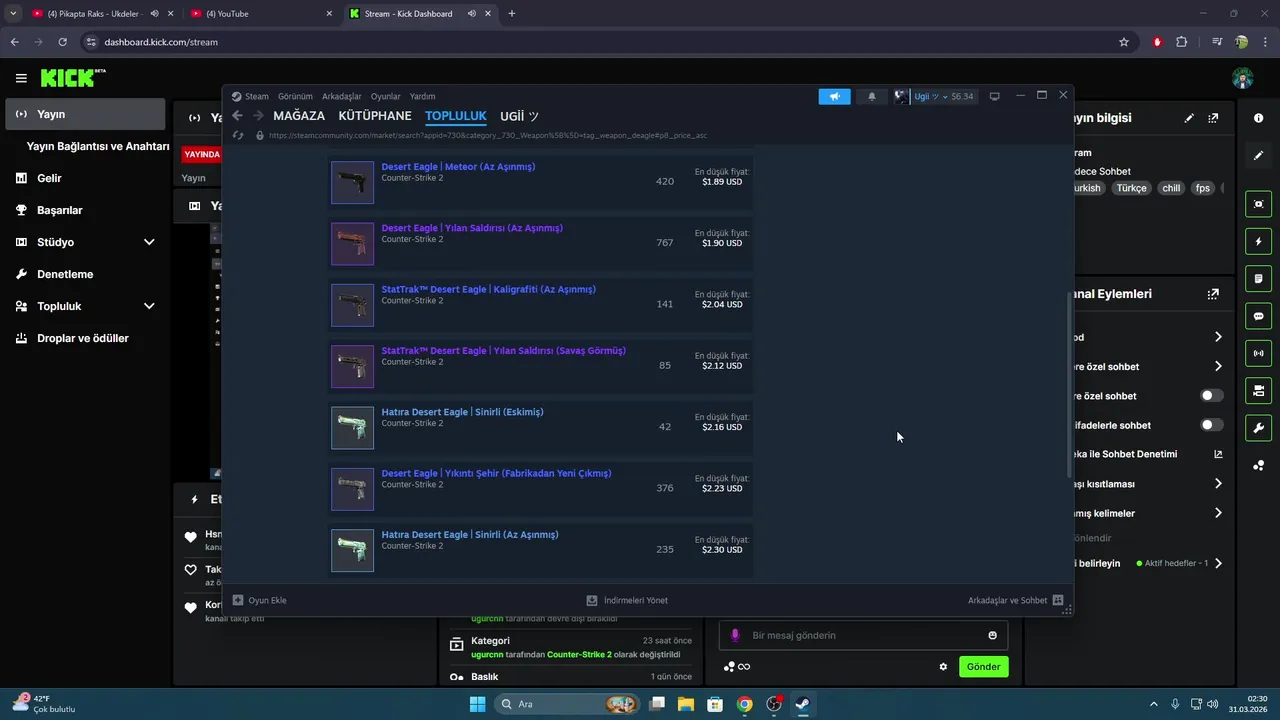Open the Kick hamburger menu
The image size is (1280, 720).
(x=21, y=78)
